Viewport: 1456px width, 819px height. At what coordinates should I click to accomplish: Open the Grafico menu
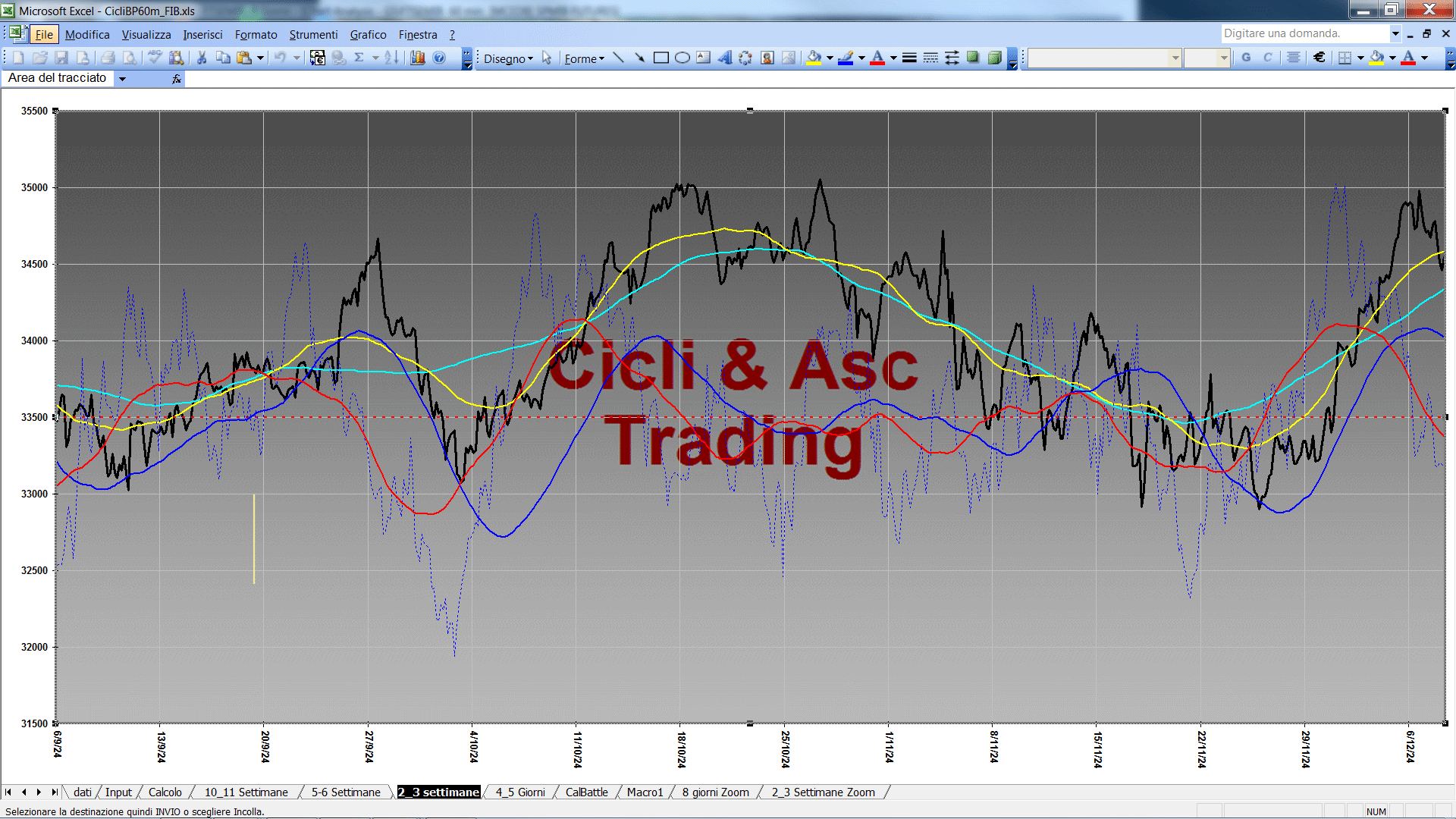(368, 35)
